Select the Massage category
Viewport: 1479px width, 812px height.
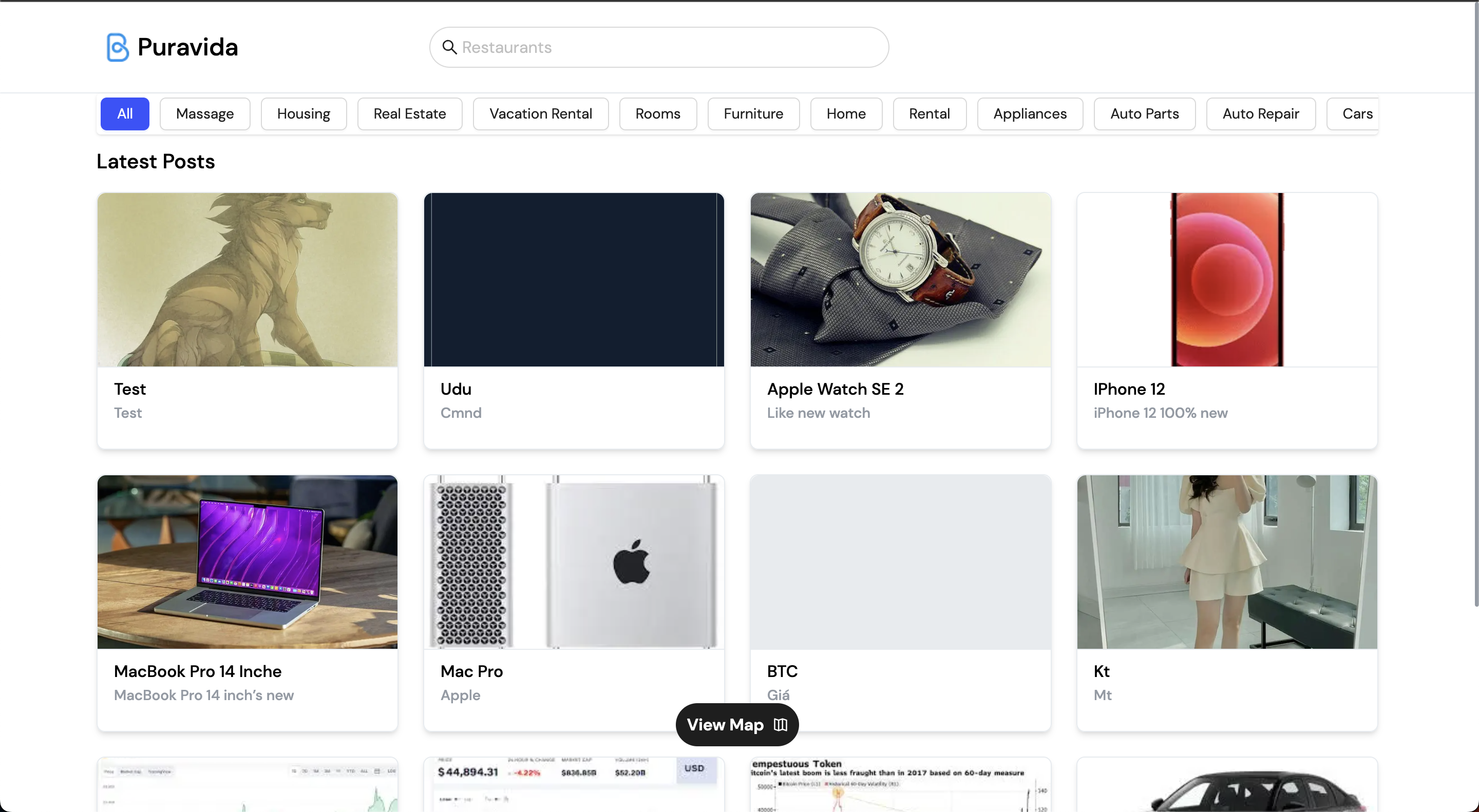(x=205, y=113)
